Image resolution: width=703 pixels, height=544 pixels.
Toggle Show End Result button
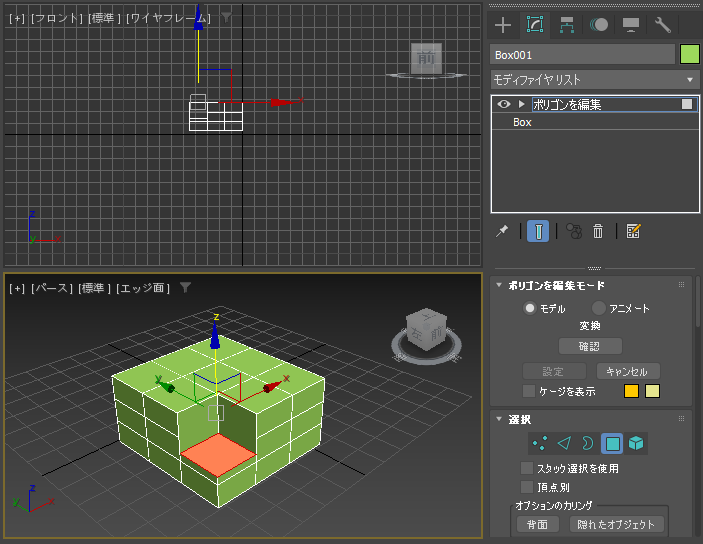(538, 231)
